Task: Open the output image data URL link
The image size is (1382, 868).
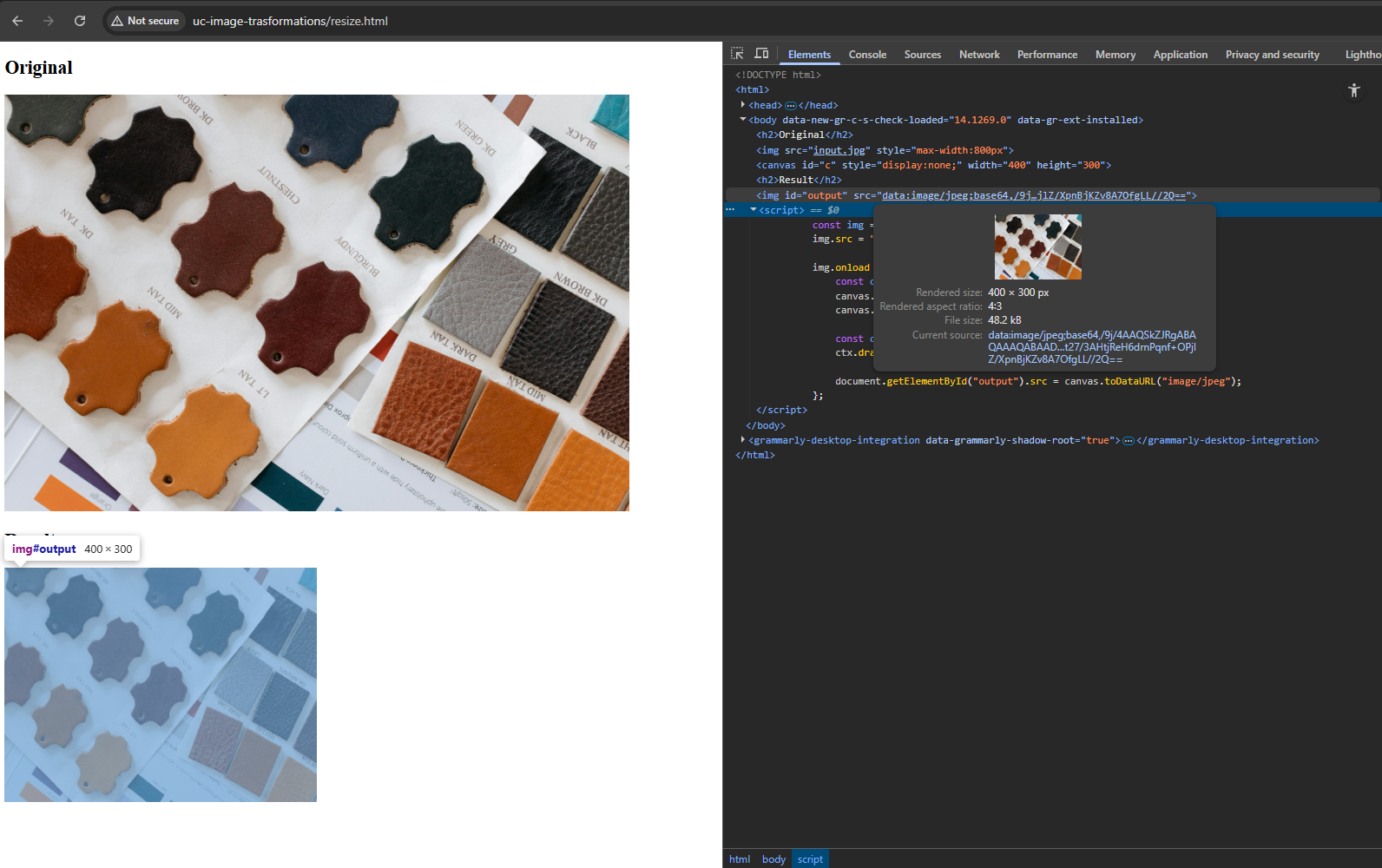Action: pyautogui.click(x=1033, y=195)
